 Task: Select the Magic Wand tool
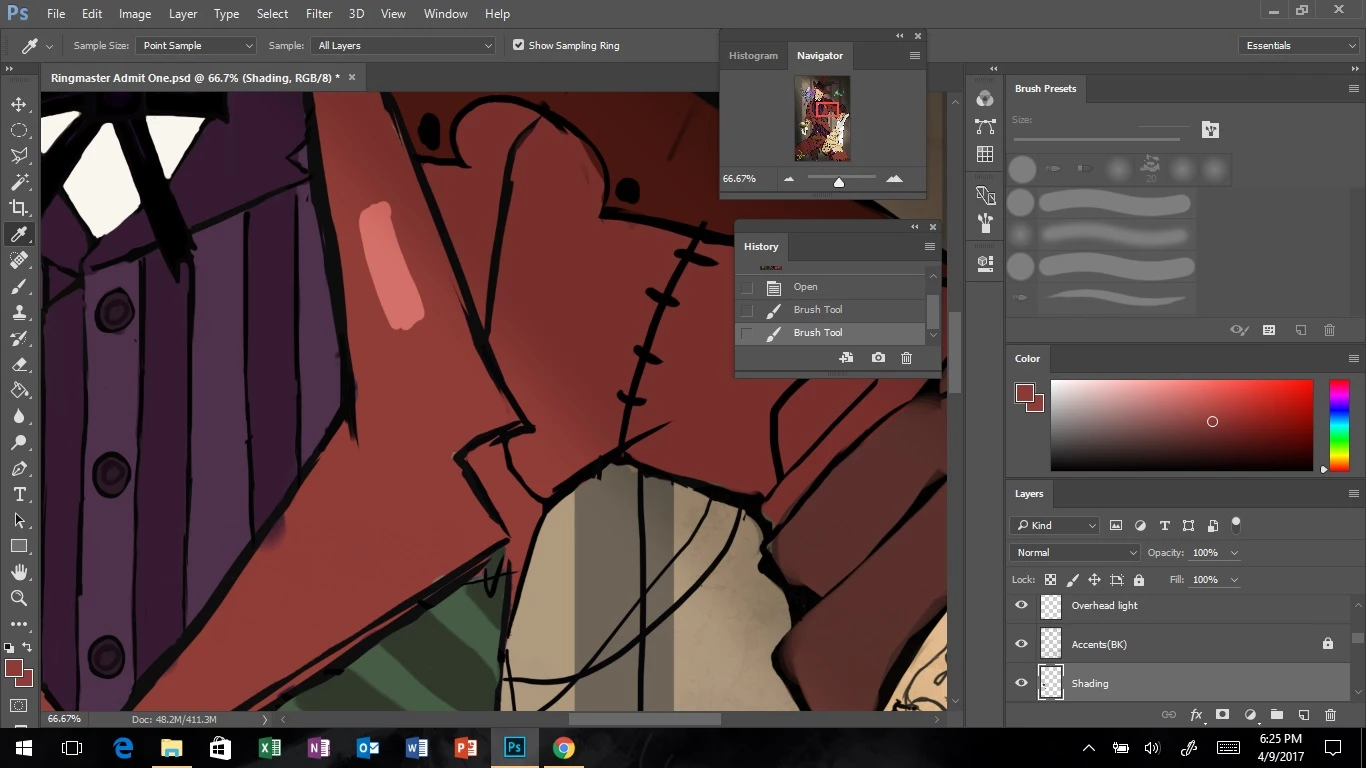point(19,182)
